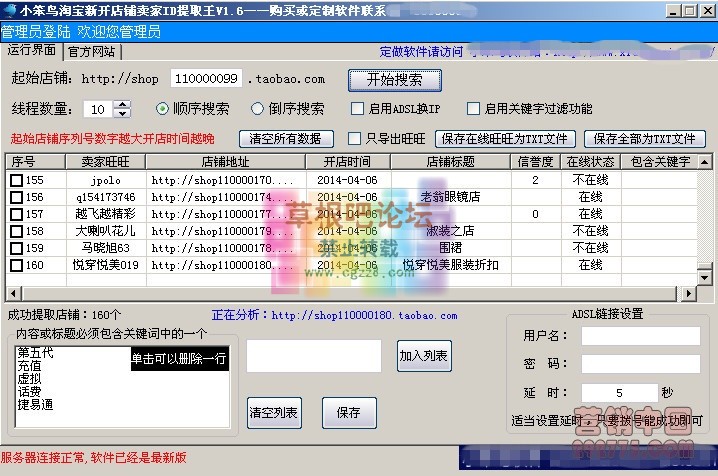
Task: Click the 开始搜索 button
Action: point(395,80)
